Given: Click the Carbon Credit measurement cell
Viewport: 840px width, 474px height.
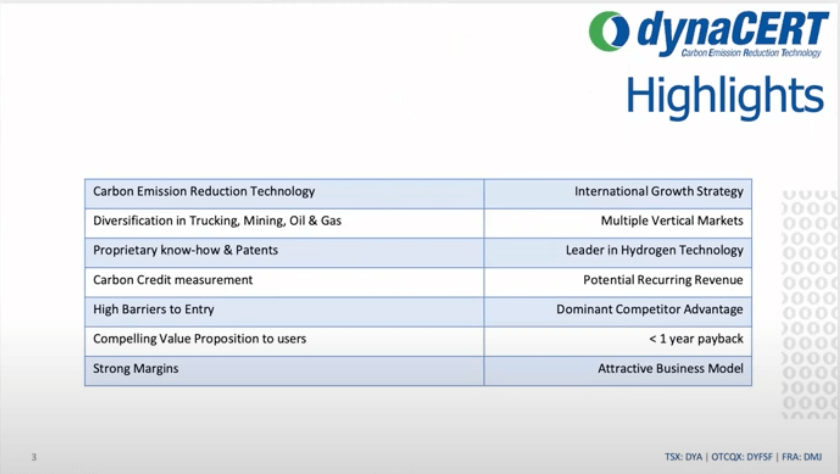Looking at the screenshot, I should [x=173, y=280].
